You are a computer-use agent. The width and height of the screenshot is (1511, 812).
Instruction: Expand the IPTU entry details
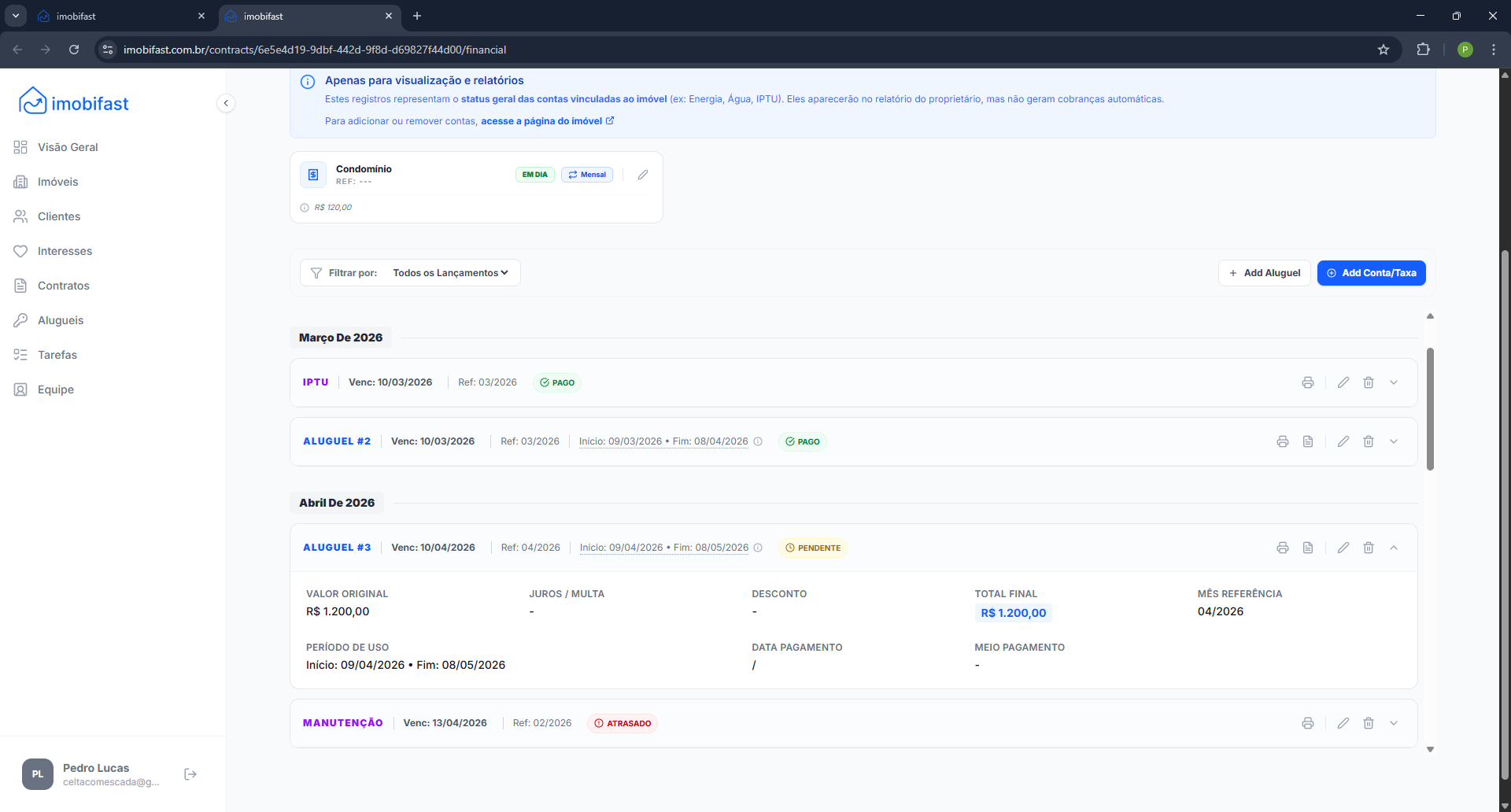[1393, 382]
